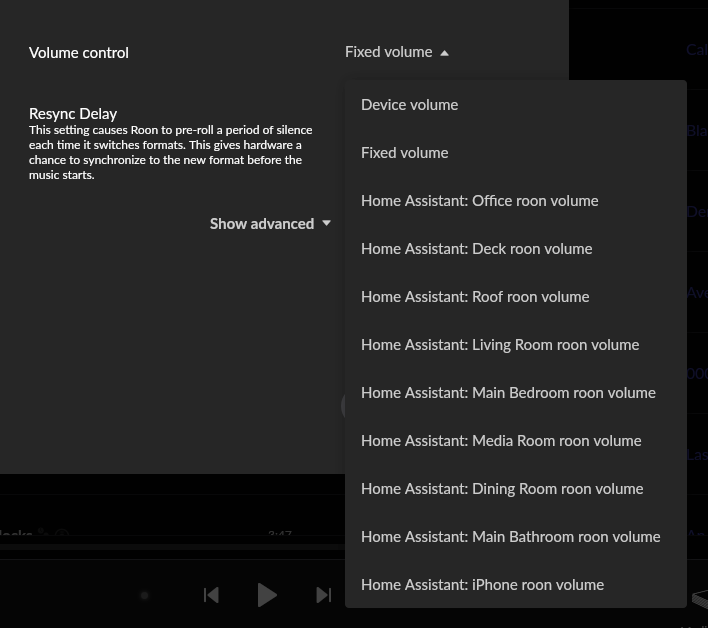Viewport: 708px width, 628px height.
Task: Select Home Assistant: Living Room roon volume
Action: click(500, 345)
